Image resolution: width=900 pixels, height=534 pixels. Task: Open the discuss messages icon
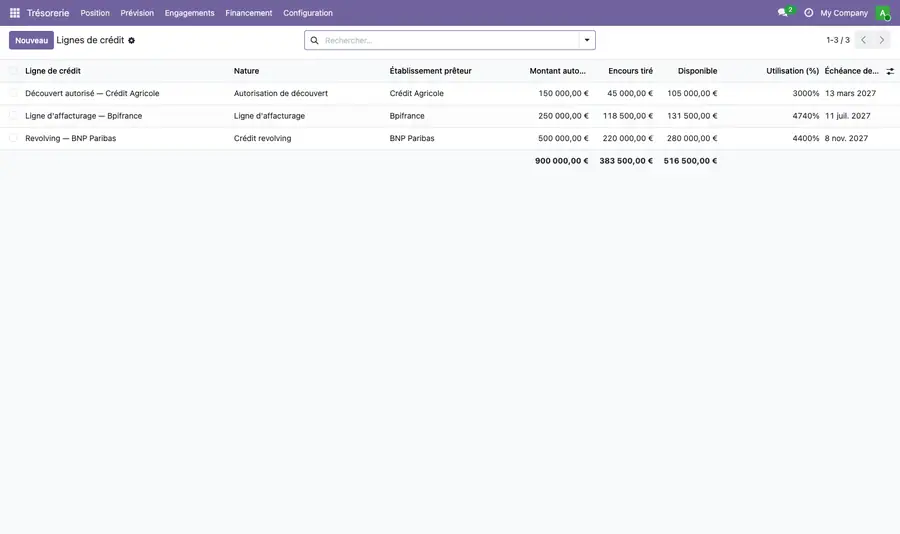click(782, 13)
